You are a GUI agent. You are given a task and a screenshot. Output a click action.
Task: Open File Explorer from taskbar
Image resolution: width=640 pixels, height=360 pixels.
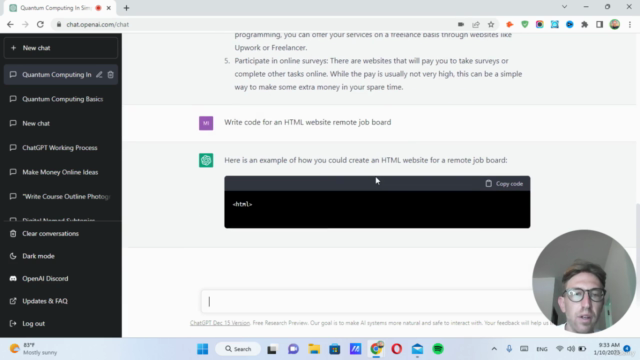314,349
